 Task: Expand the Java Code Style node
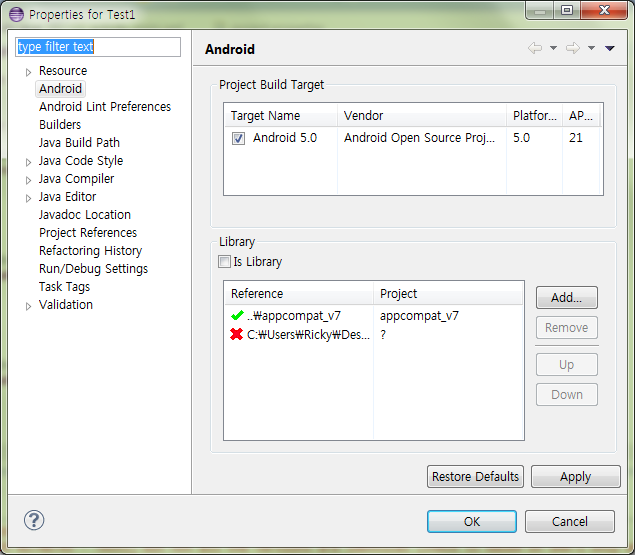[x=28, y=162]
